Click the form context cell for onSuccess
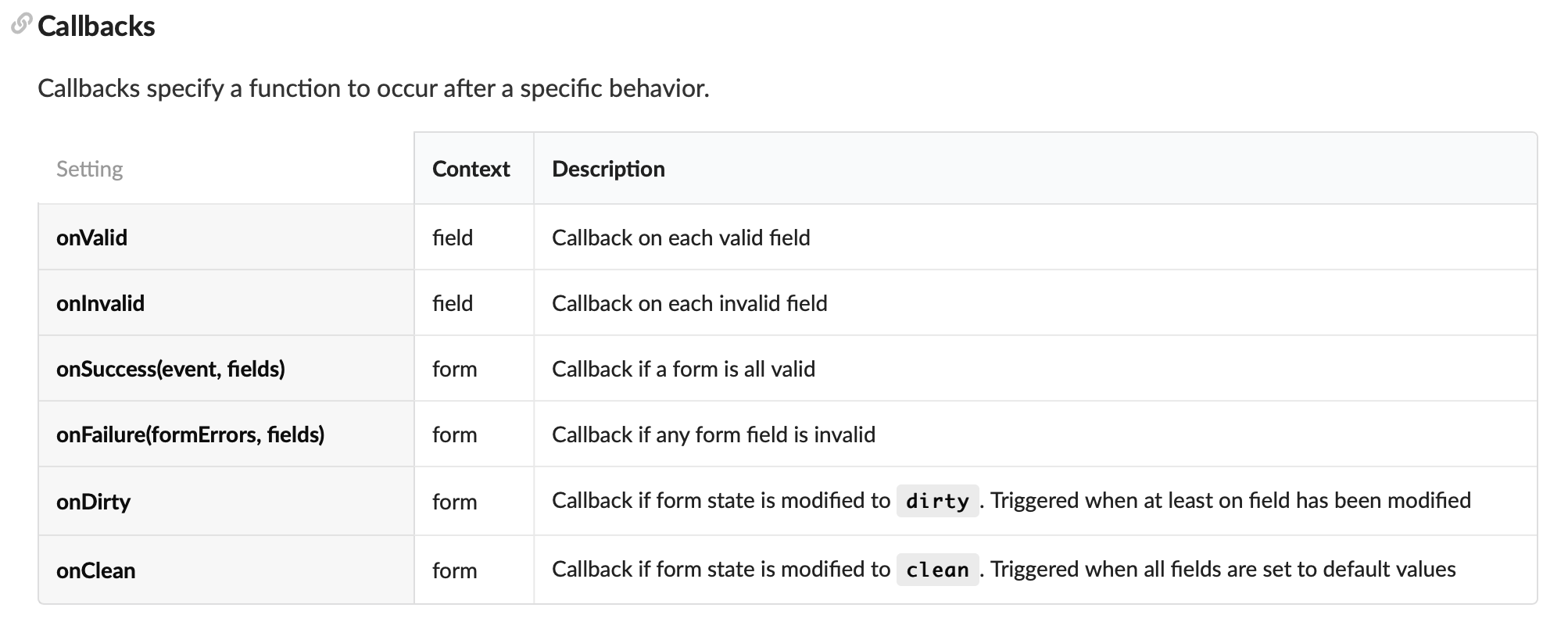The width and height of the screenshot is (1568, 622). tap(454, 369)
